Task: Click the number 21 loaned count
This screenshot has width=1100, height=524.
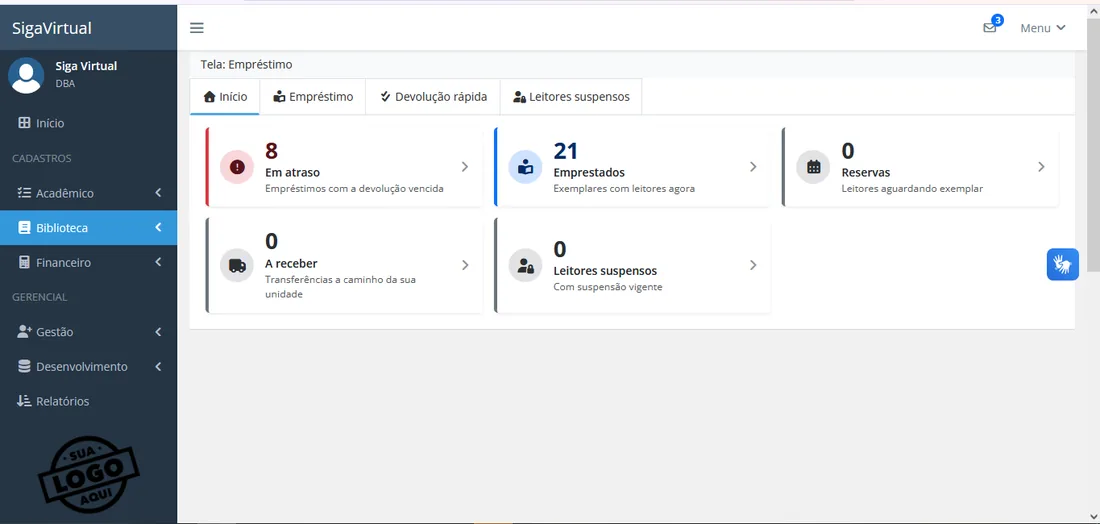Action: coord(565,151)
